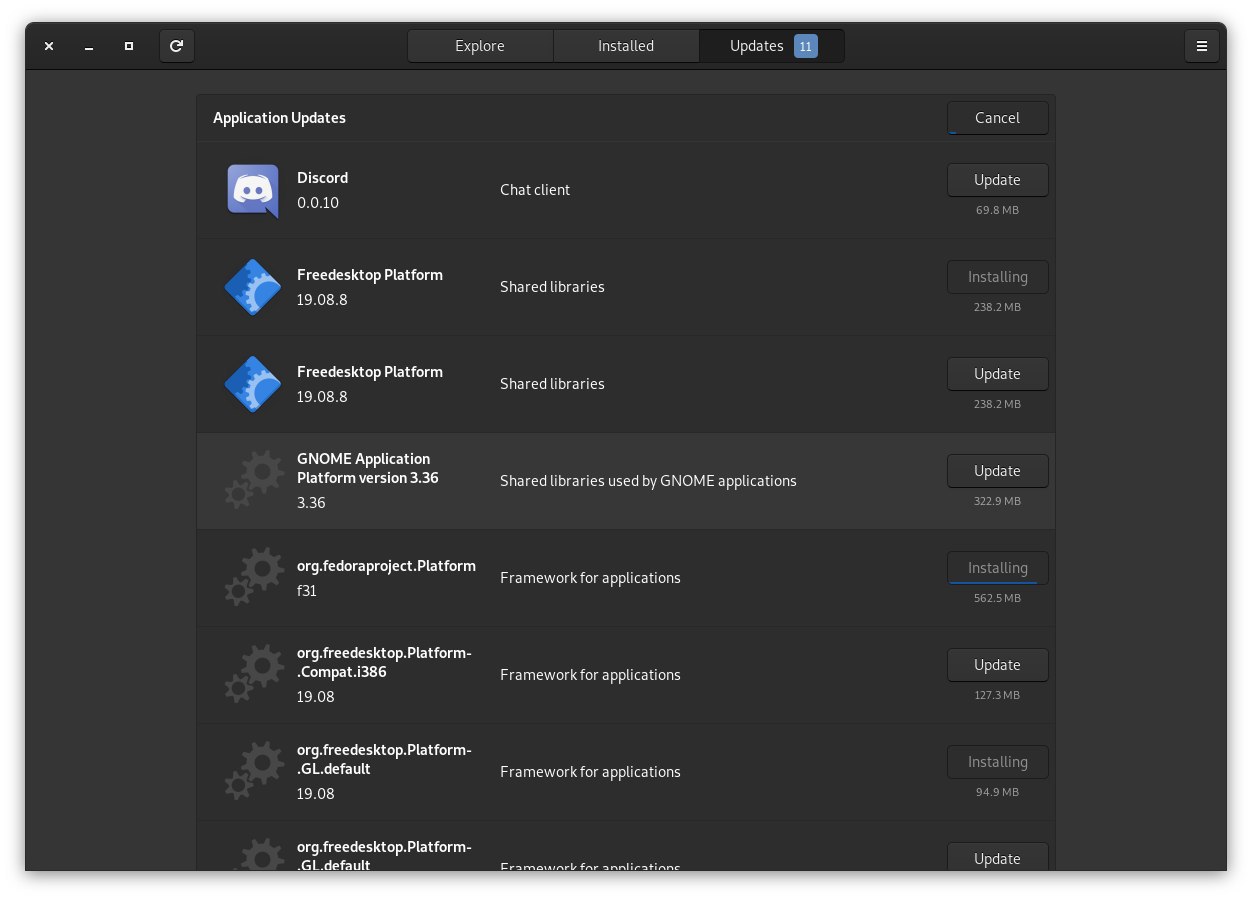This screenshot has height=899, width=1252.
Task: Update the second Freedesktop Platform entry
Action: click(x=998, y=374)
